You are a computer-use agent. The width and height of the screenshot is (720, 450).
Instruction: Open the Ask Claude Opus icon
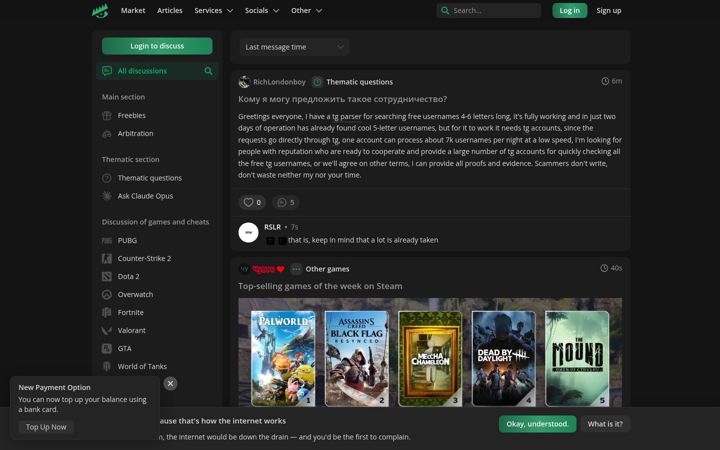[x=107, y=196]
